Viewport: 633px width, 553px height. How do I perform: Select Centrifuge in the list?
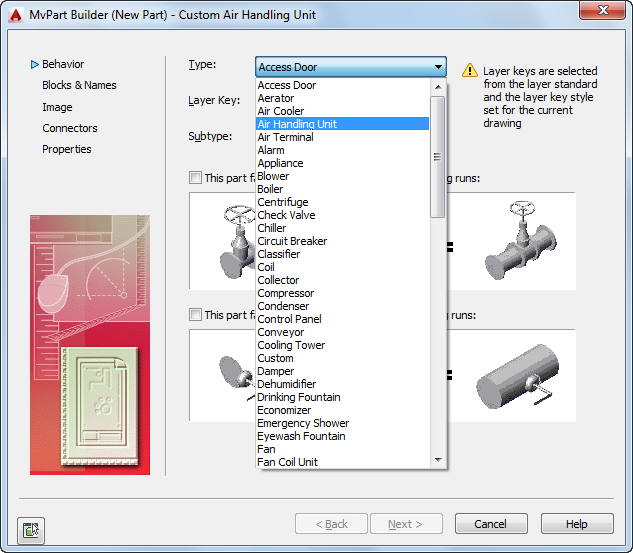343,202
